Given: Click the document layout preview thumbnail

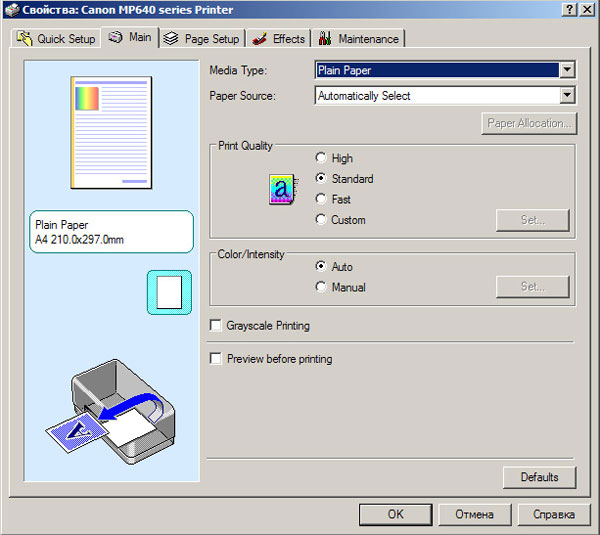Looking at the screenshot, I should (x=111, y=132).
